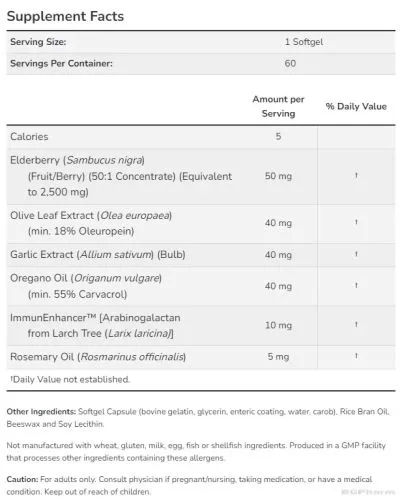400x499 pixels.
Task: Select the Rosemary Oil ingredient row
Action: (x=201, y=357)
